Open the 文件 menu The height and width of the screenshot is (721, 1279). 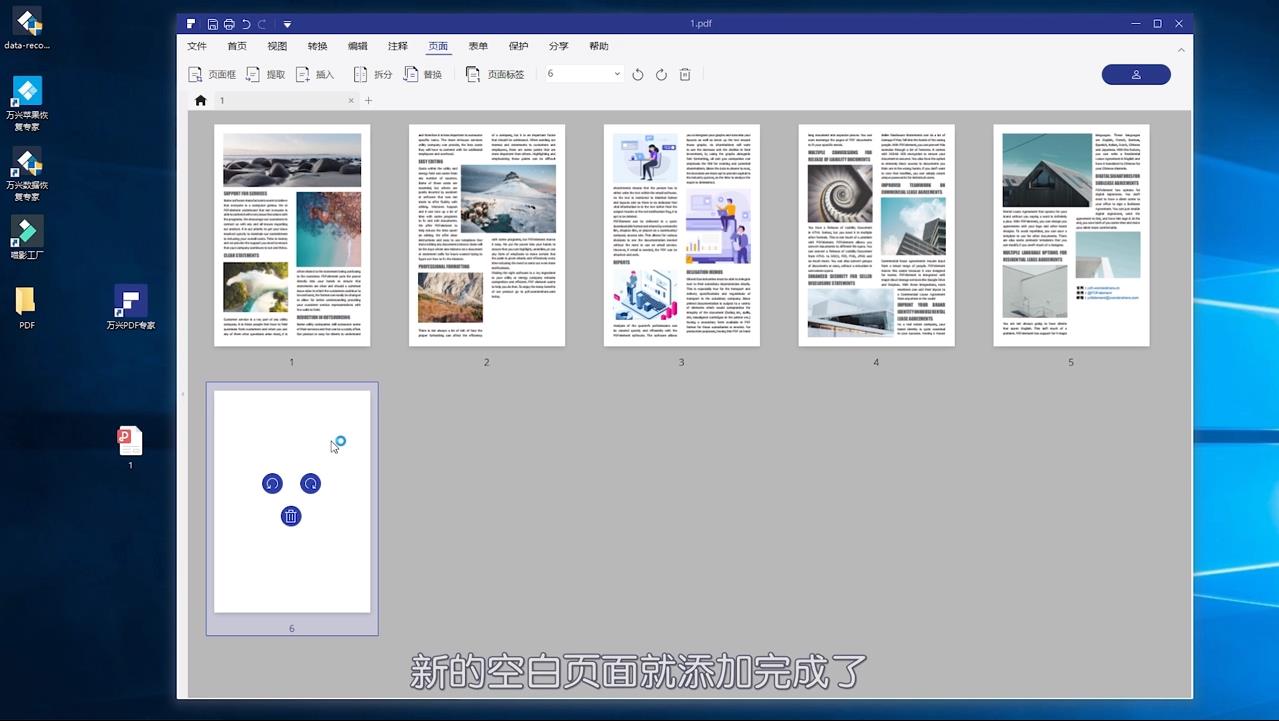[x=197, y=46]
